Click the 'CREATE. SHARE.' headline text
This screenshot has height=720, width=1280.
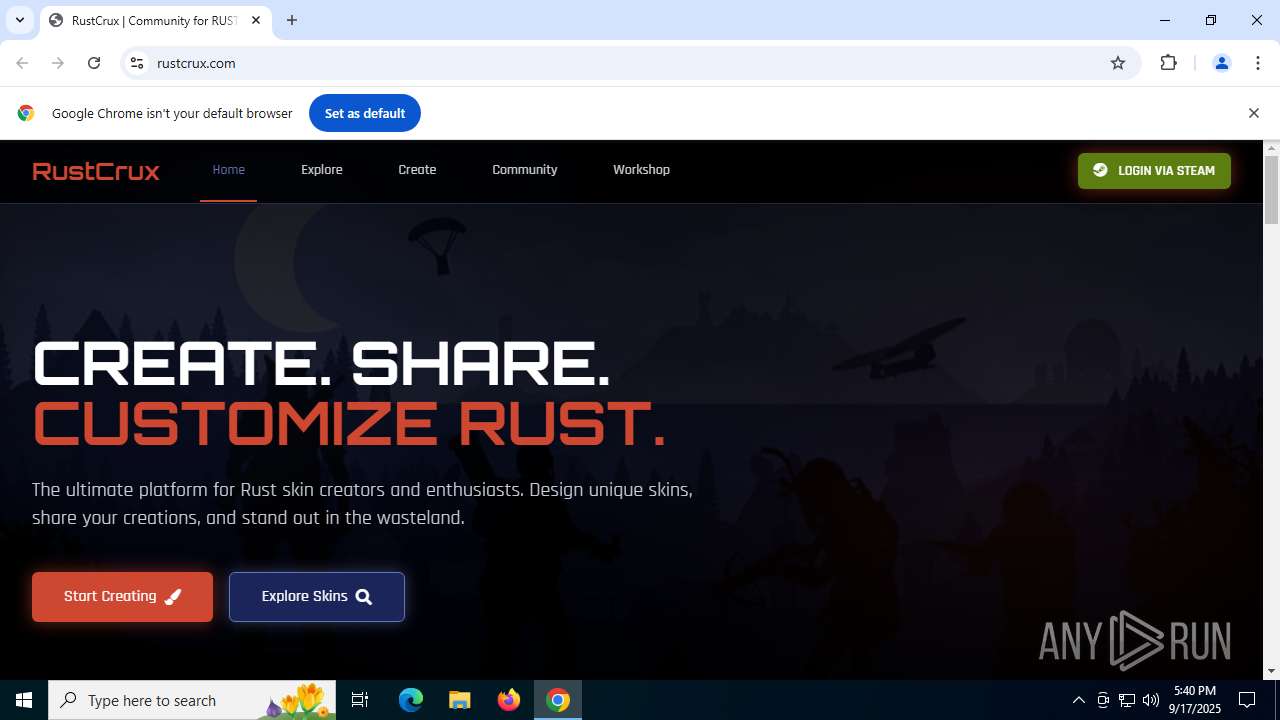tap(321, 363)
